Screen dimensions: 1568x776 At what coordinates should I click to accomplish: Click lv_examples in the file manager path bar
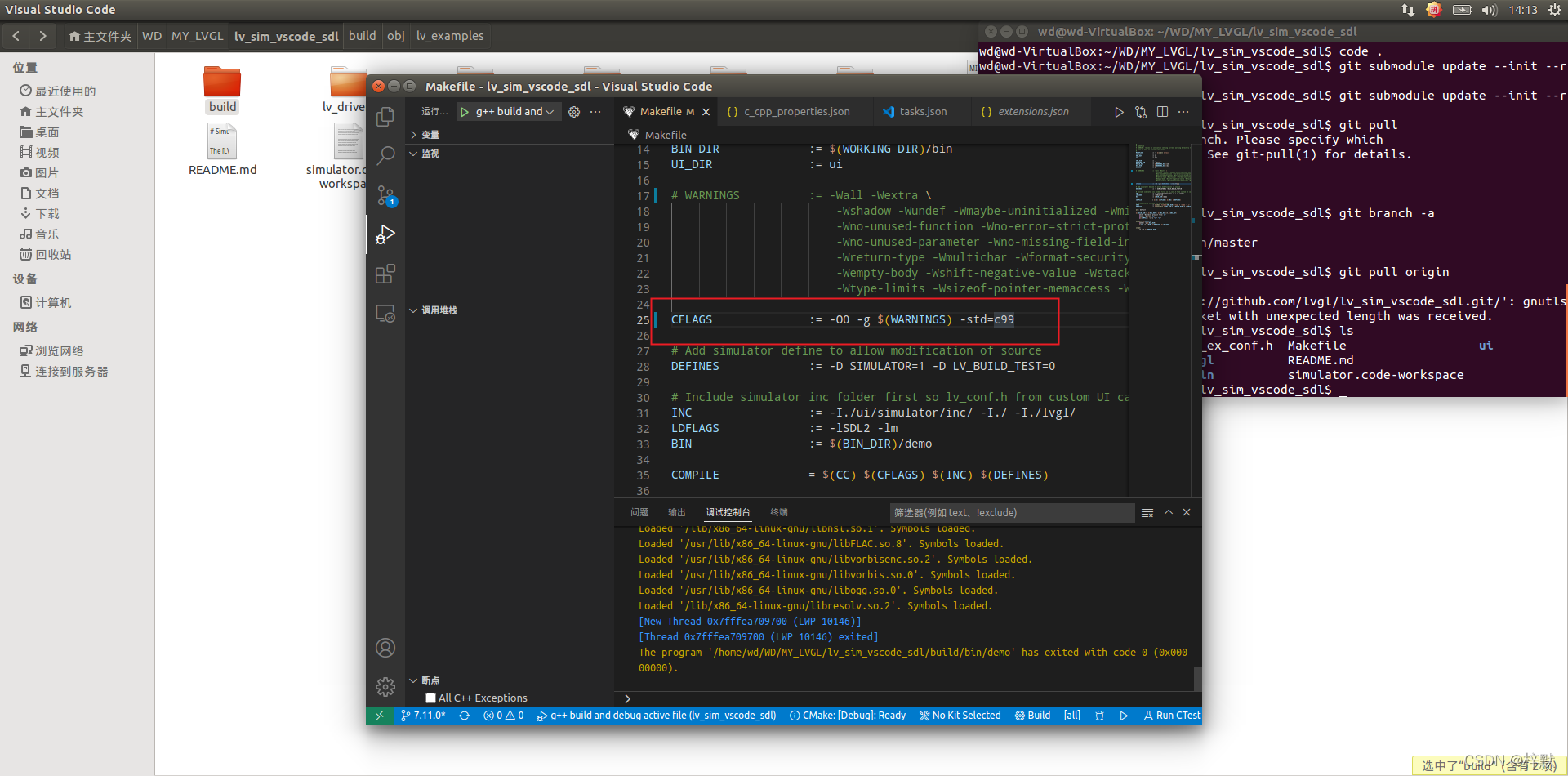(450, 36)
